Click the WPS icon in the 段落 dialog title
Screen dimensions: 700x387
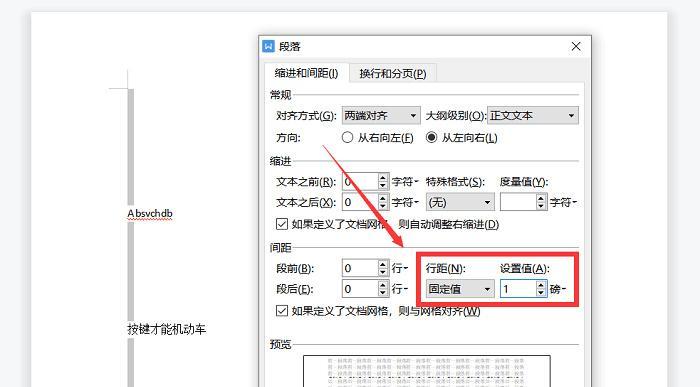coord(268,46)
